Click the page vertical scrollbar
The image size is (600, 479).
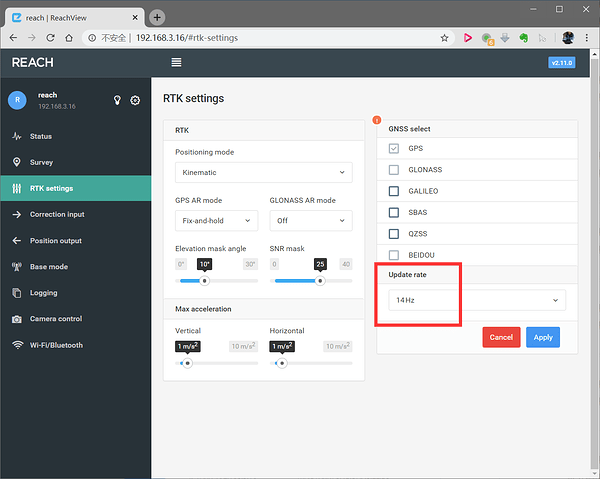click(x=594, y=264)
